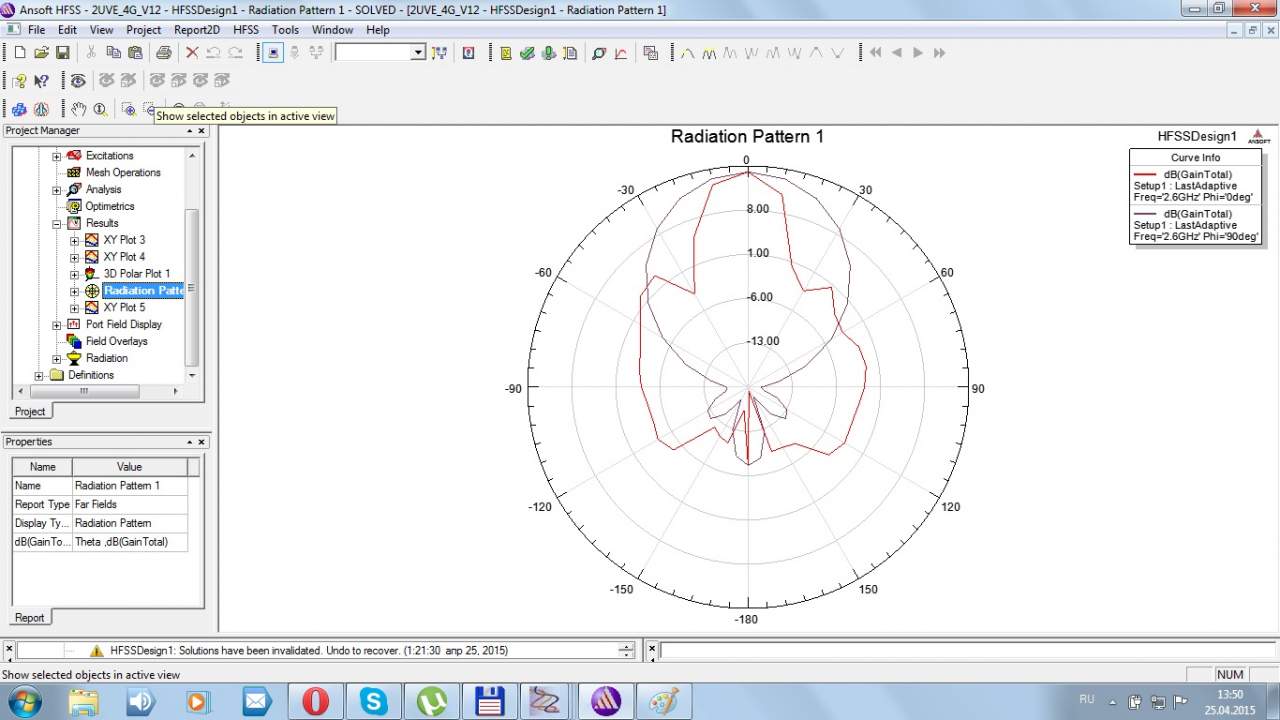Toggle the highlighted selection mode button

click(273, 53)
